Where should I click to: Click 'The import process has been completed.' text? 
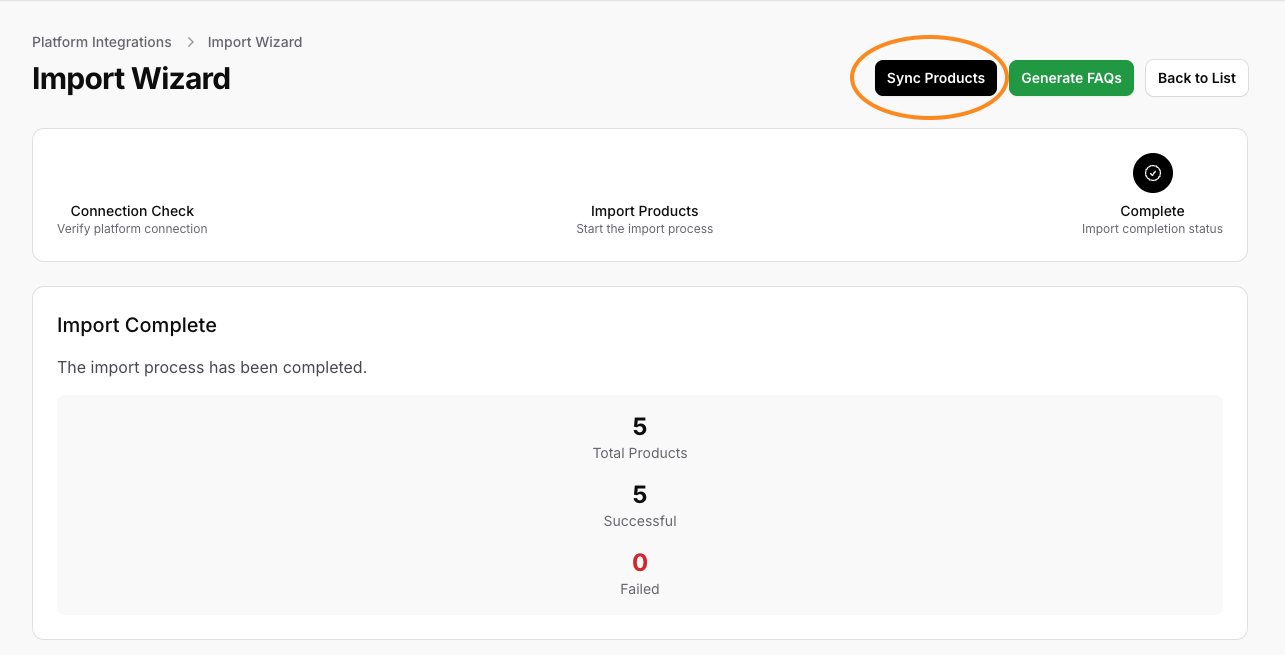[212, 367]
